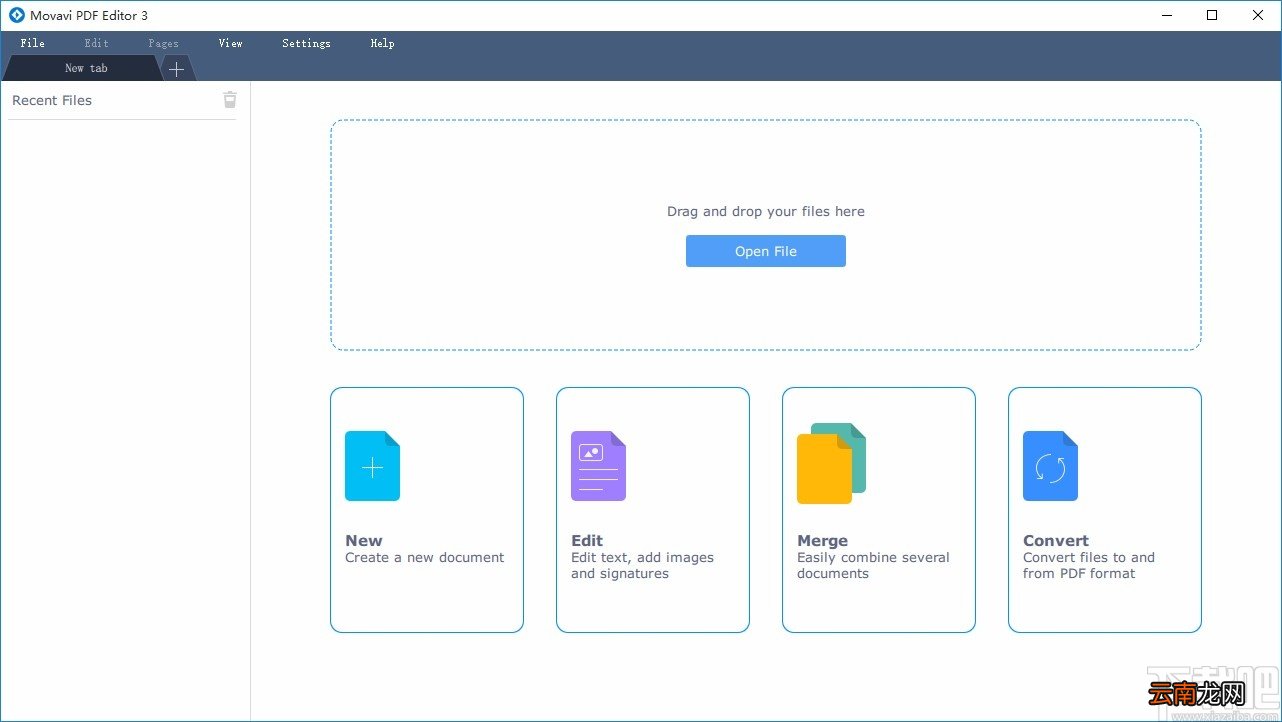Open the Pages menu

pos(163,43)
